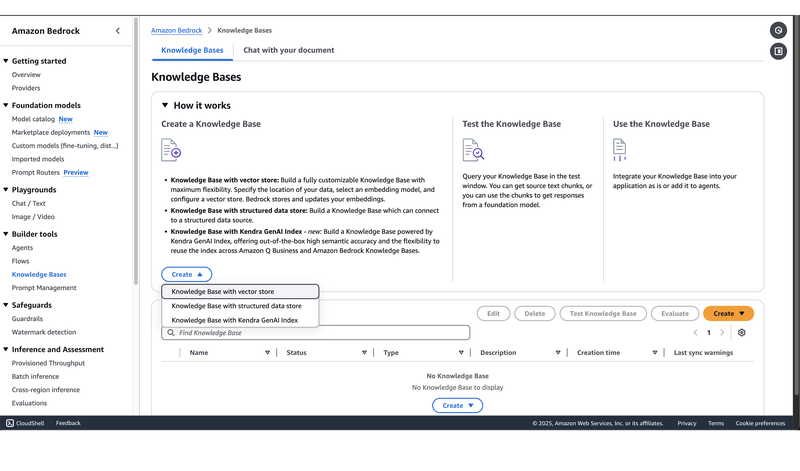This screenshot has height=471, width=800.
Task: Open table preferences gear icon
Action: [741, 333]
